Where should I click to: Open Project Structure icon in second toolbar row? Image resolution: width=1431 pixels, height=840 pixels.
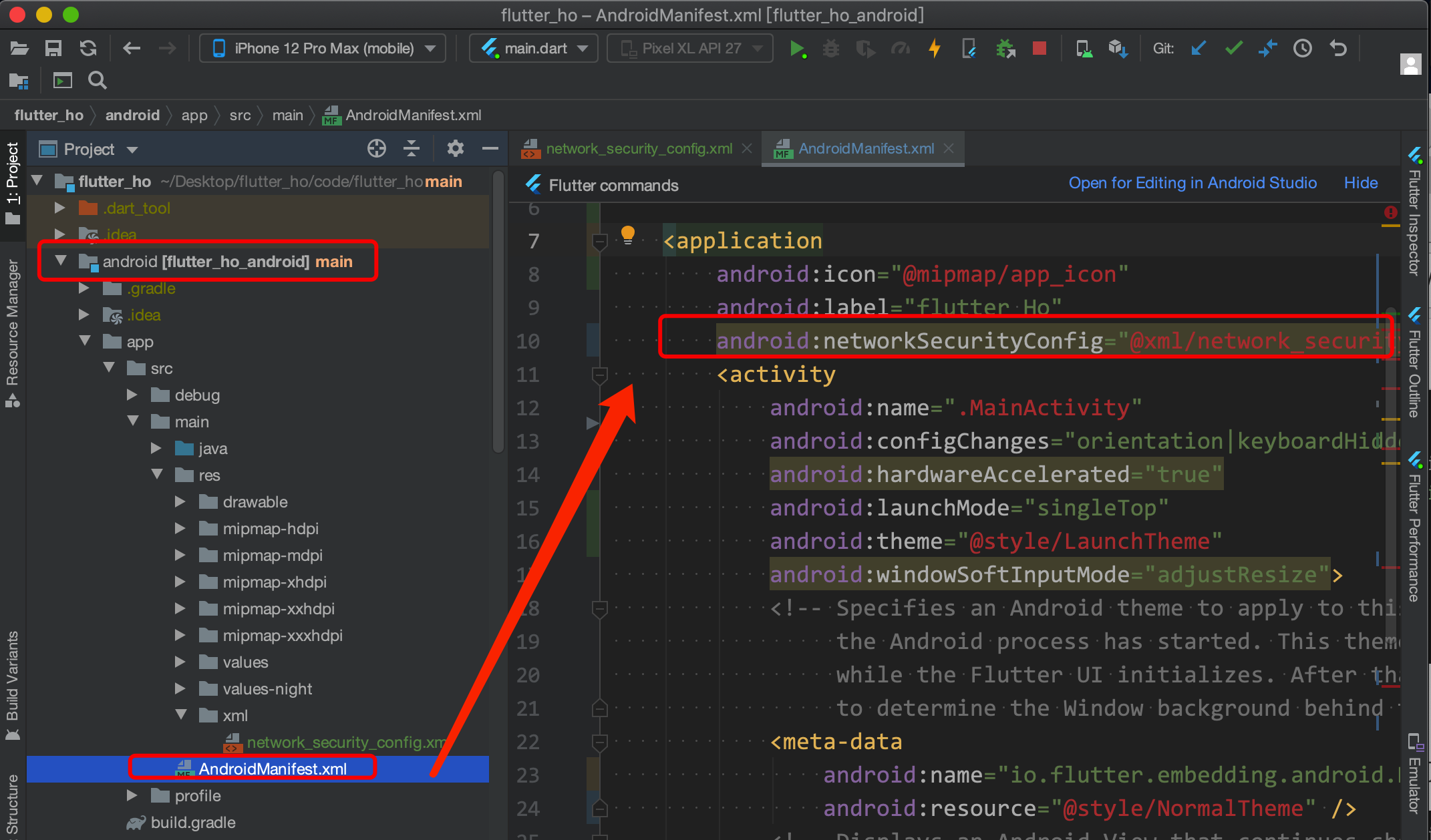pos(19,81)
